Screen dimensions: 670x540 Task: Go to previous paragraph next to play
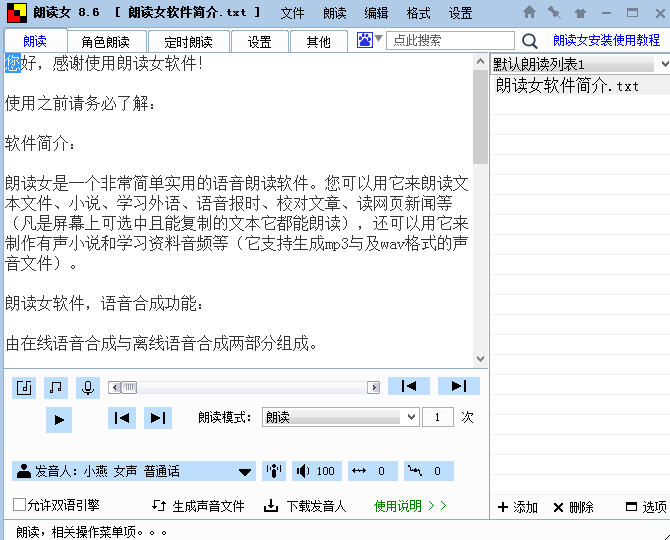click(122, 418)
